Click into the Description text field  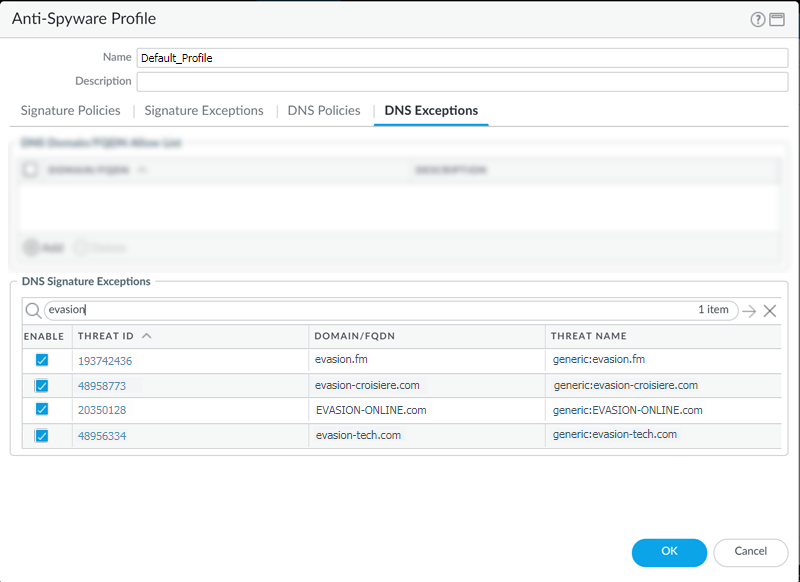pyautogui.click(x=462, y=82)
